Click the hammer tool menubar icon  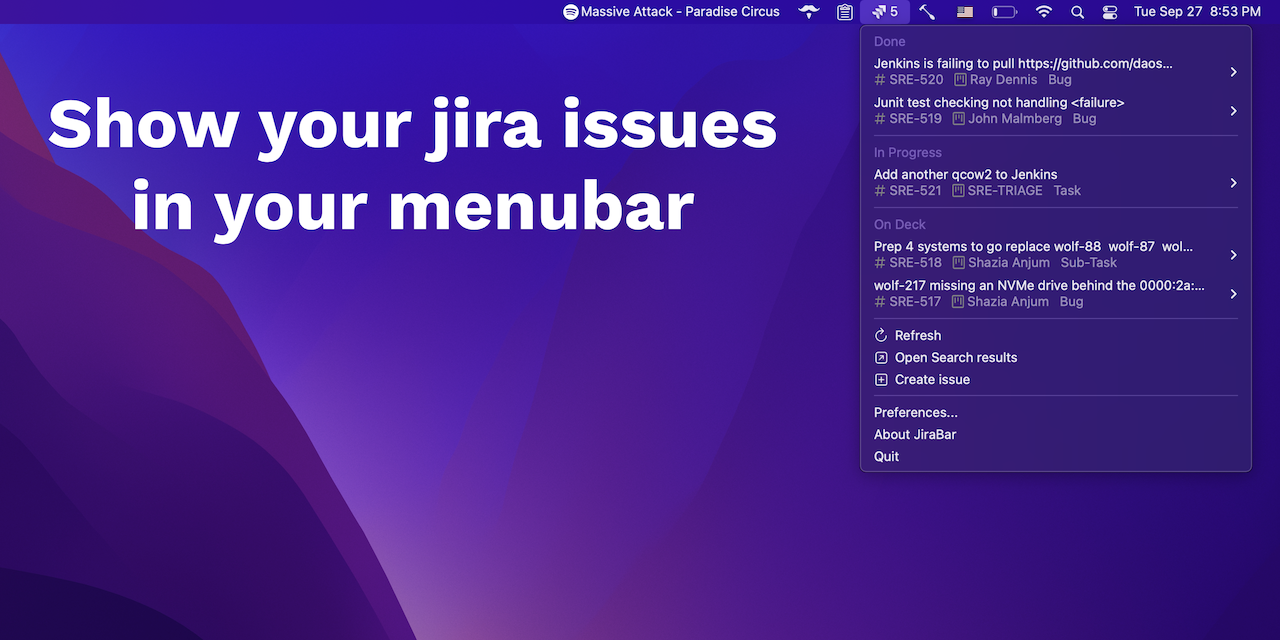tap(926, 11)
